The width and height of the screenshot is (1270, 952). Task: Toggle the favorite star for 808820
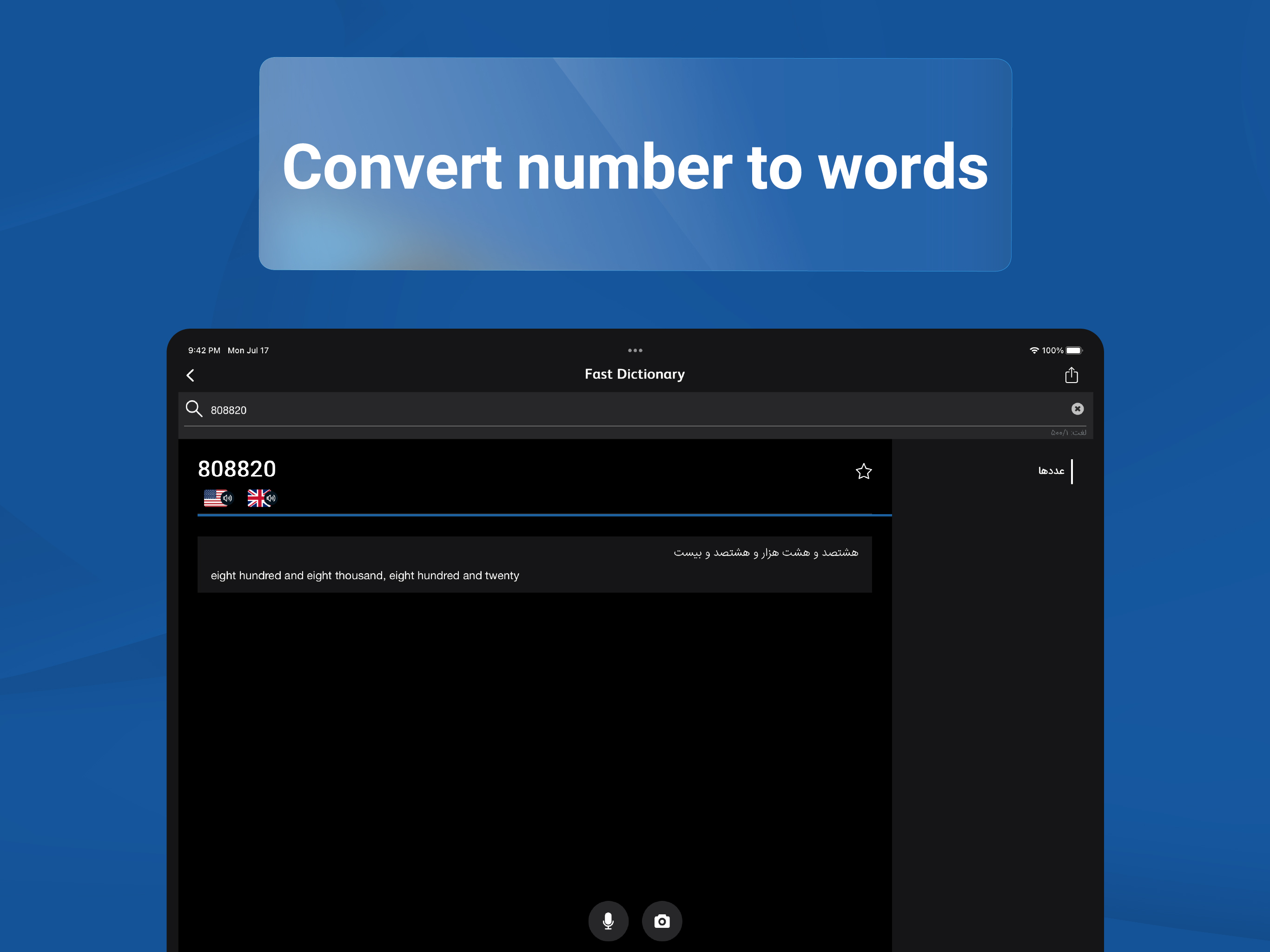coord(864,471)
